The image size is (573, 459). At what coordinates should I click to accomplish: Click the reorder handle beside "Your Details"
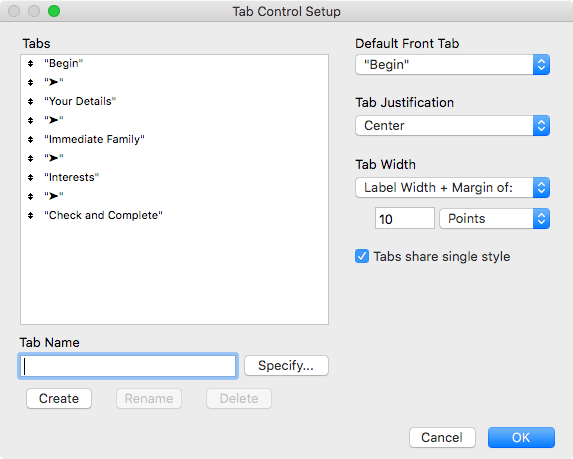(x=30, y=102)
